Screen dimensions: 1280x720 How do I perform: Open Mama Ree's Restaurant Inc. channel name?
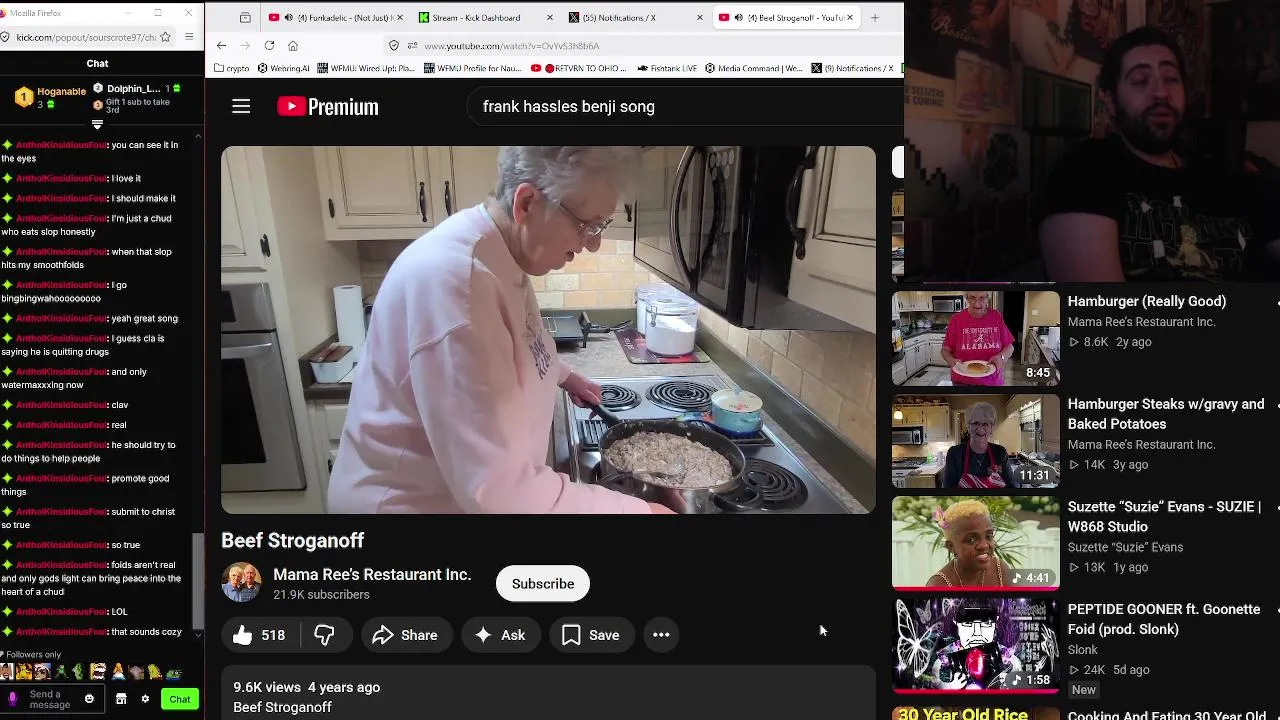pyautogui.click(x=372, y=575)
